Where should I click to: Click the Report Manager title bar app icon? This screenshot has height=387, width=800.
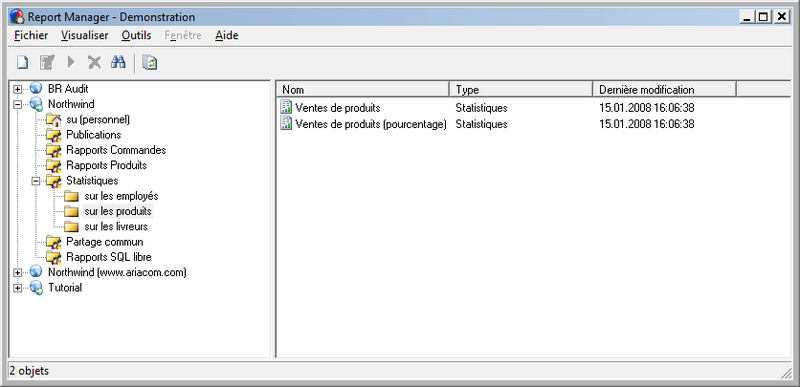click(x=17, y=17)
